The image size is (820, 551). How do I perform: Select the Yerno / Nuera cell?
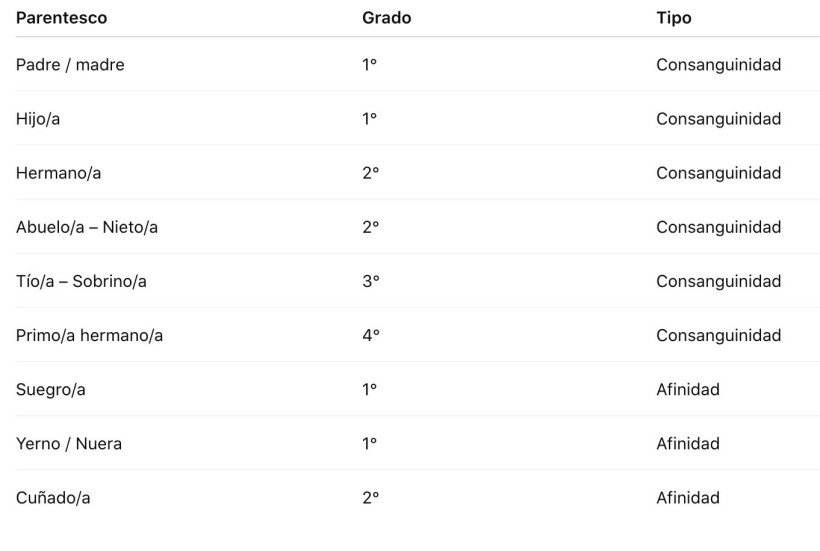pos(69,443)
